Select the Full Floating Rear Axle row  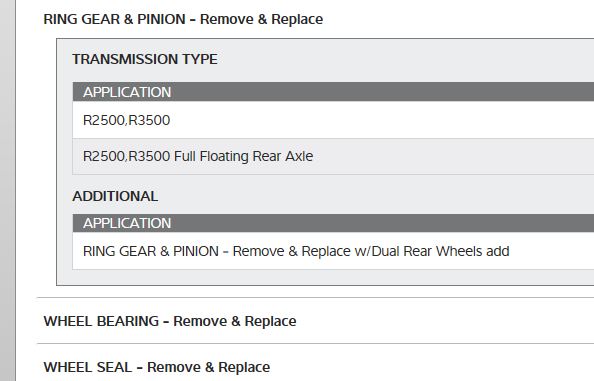click(x=333, y=156)
